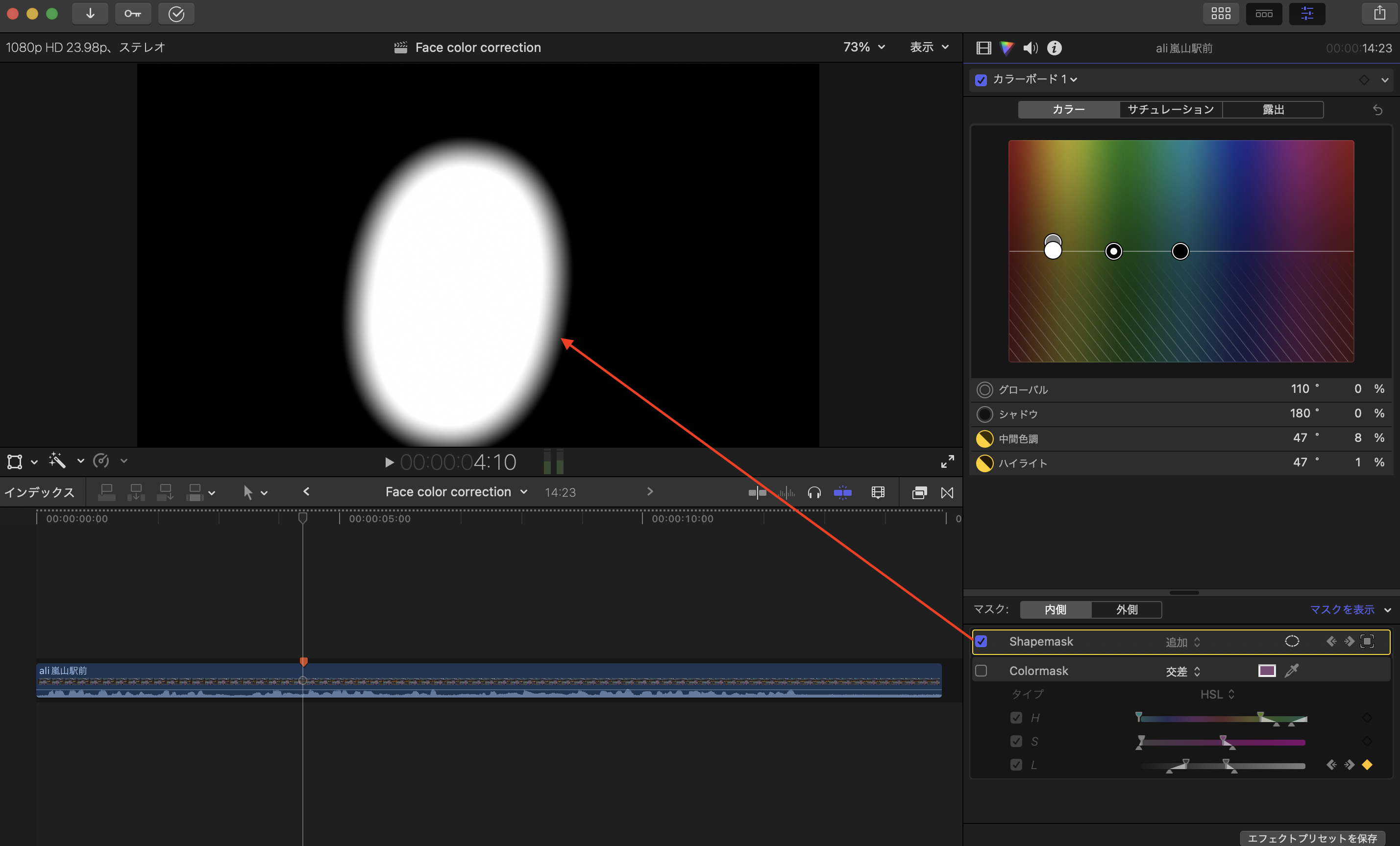Click the share export icon
1400x846 pixels.
(x=1379, y=14)
